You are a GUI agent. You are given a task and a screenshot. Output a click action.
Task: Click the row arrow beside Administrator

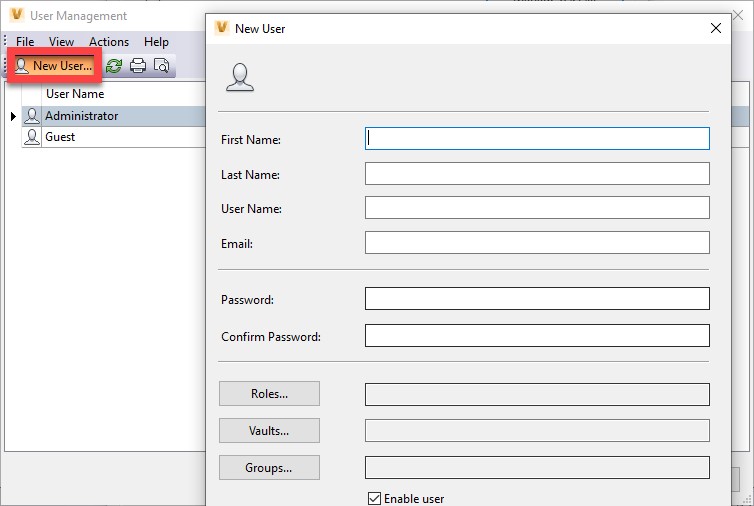[13, 116]
